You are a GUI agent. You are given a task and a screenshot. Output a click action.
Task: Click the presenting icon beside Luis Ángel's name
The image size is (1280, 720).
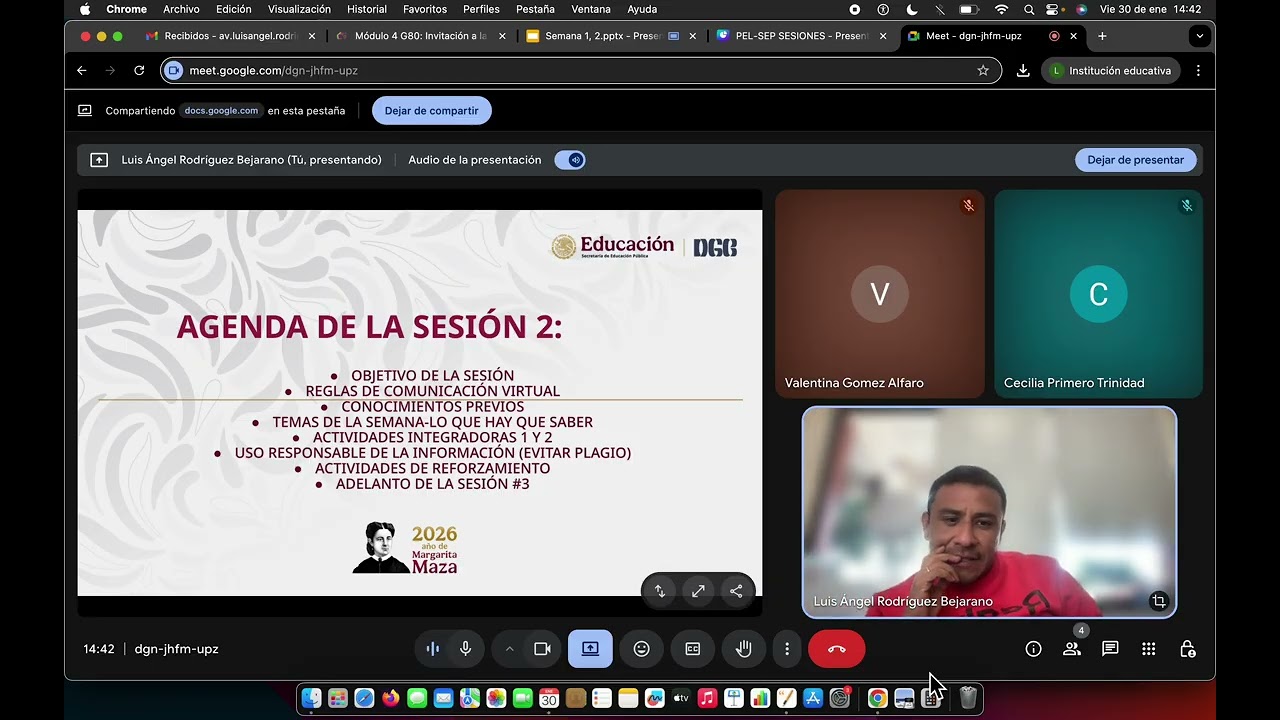click(x=99, y=160)
